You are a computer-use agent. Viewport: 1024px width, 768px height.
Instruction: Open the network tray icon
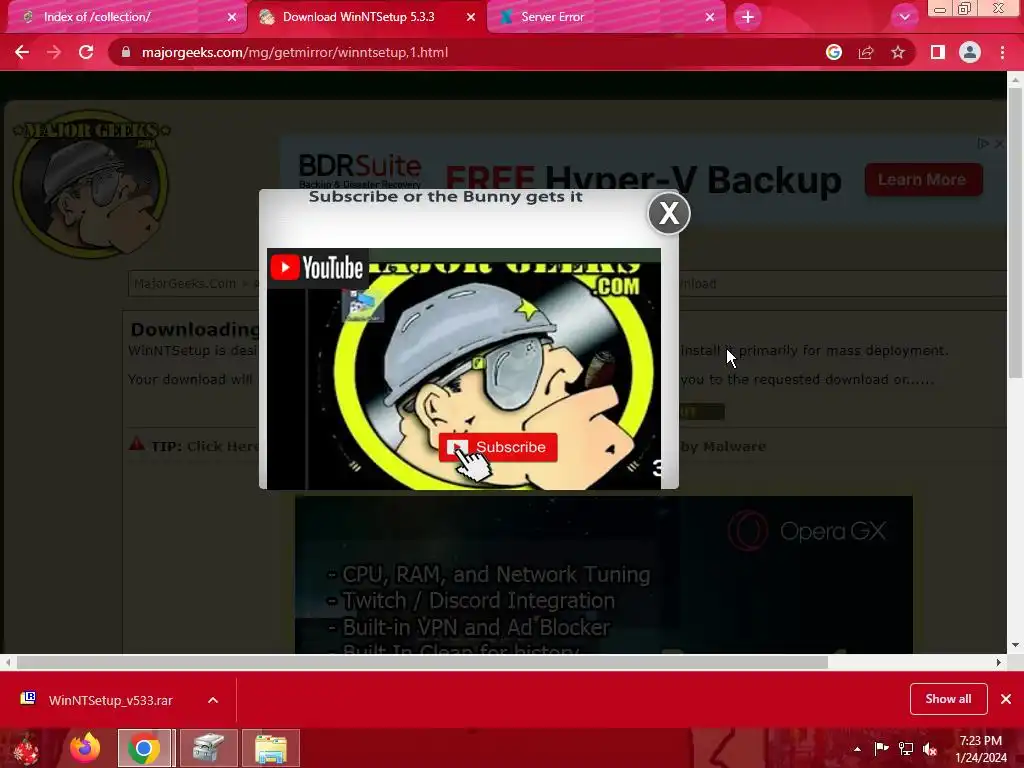906,748
